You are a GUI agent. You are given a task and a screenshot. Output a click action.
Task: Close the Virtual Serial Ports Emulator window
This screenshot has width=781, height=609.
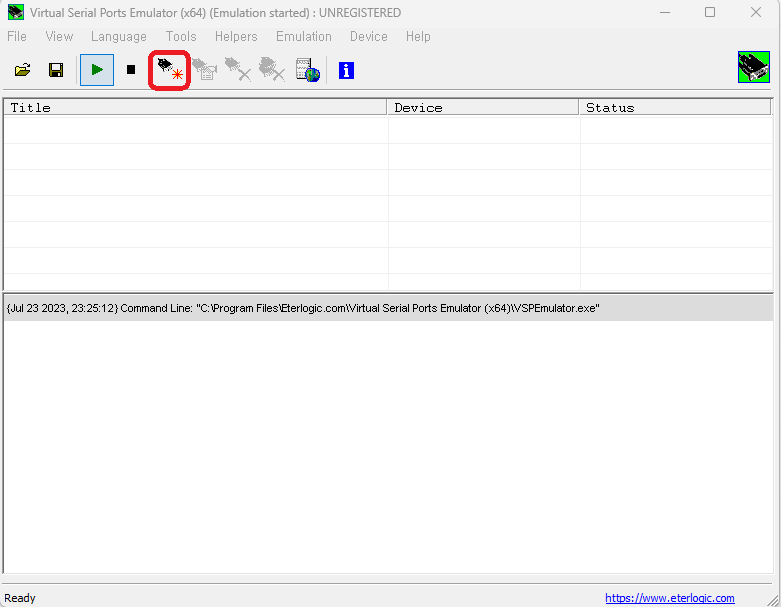click(x=756, y=12)
